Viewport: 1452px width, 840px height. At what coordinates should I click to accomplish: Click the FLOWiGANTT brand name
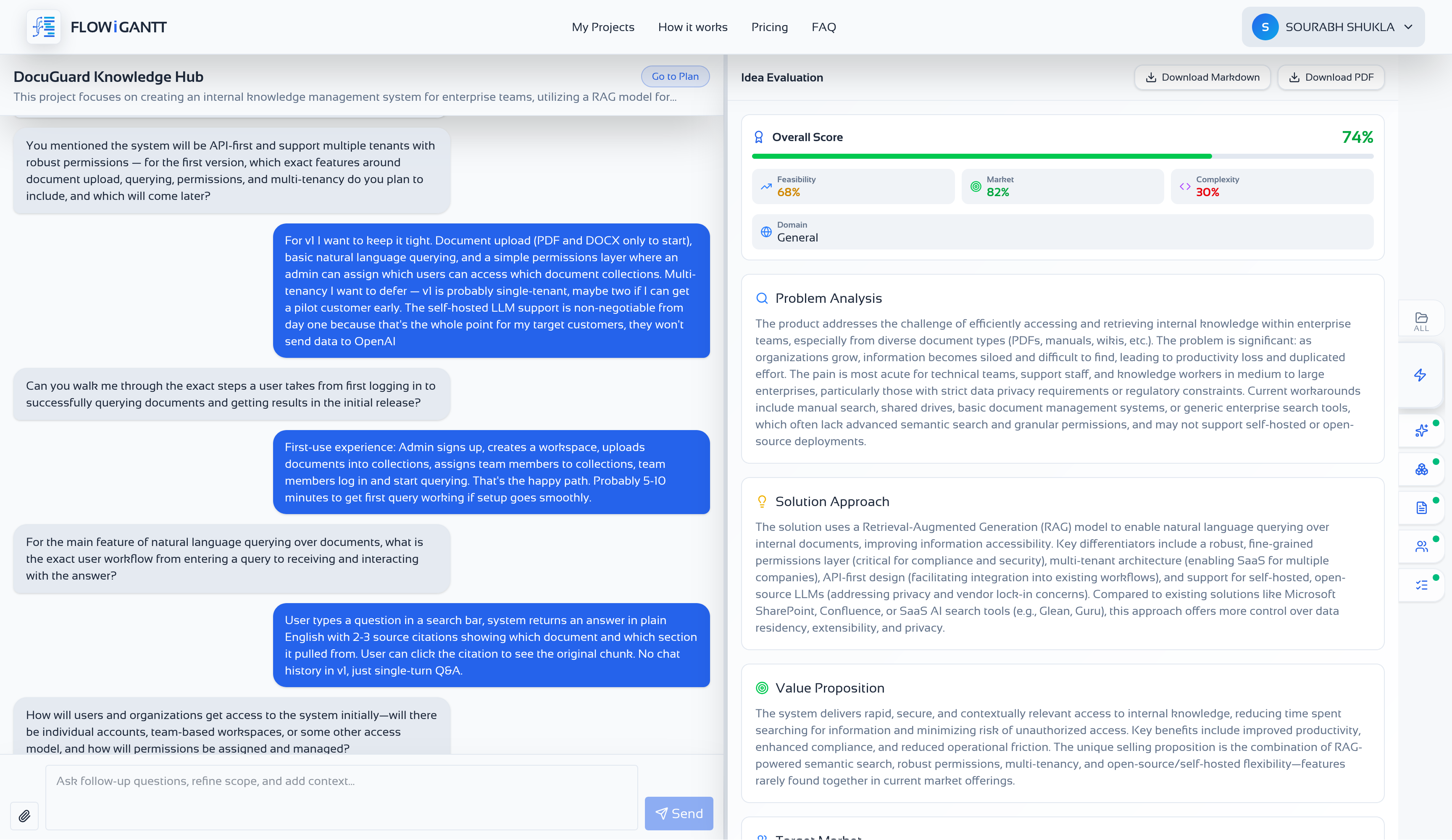[x=118, y=27]
